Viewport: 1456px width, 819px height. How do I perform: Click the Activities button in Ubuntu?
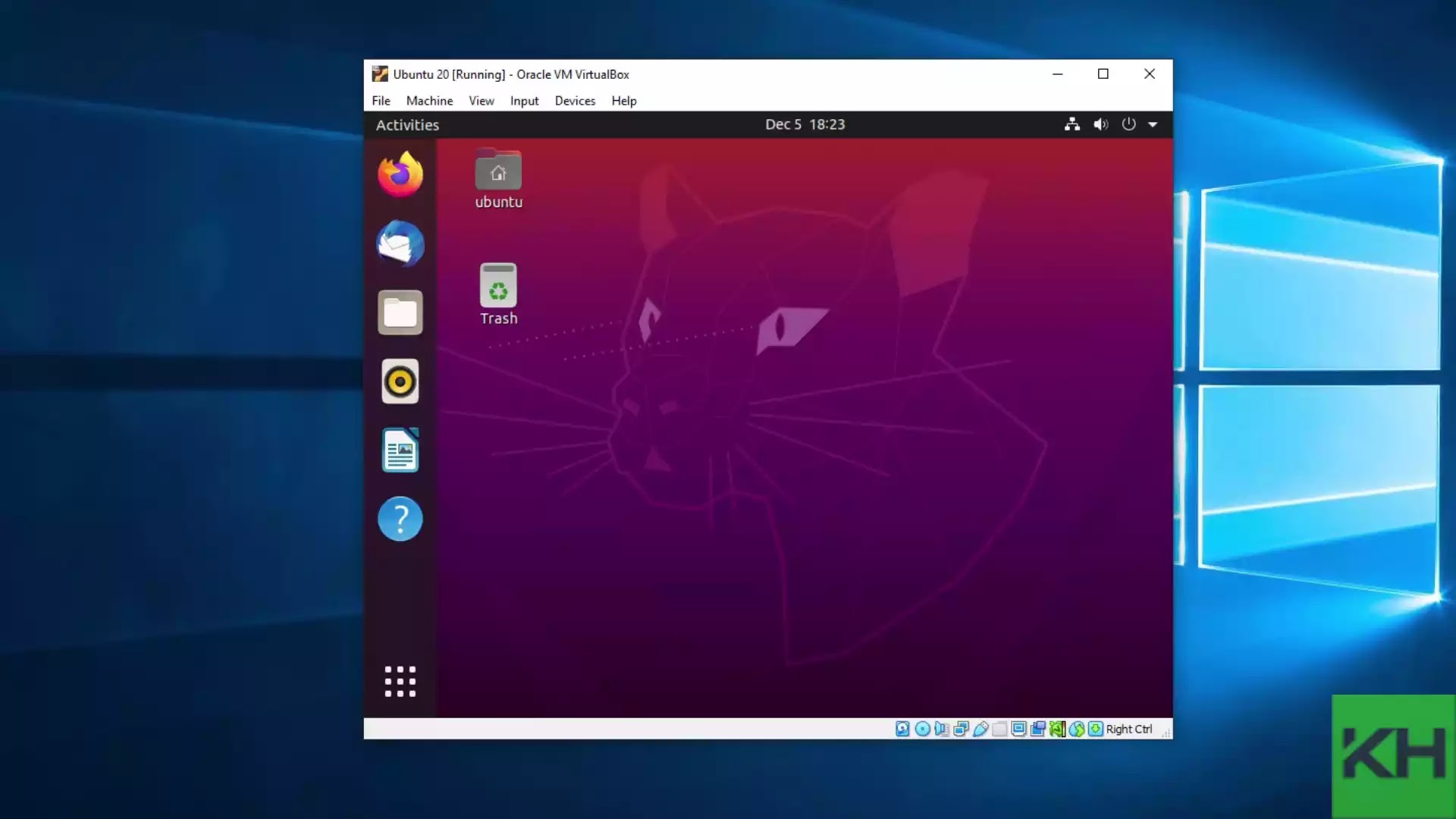point(407,125)
